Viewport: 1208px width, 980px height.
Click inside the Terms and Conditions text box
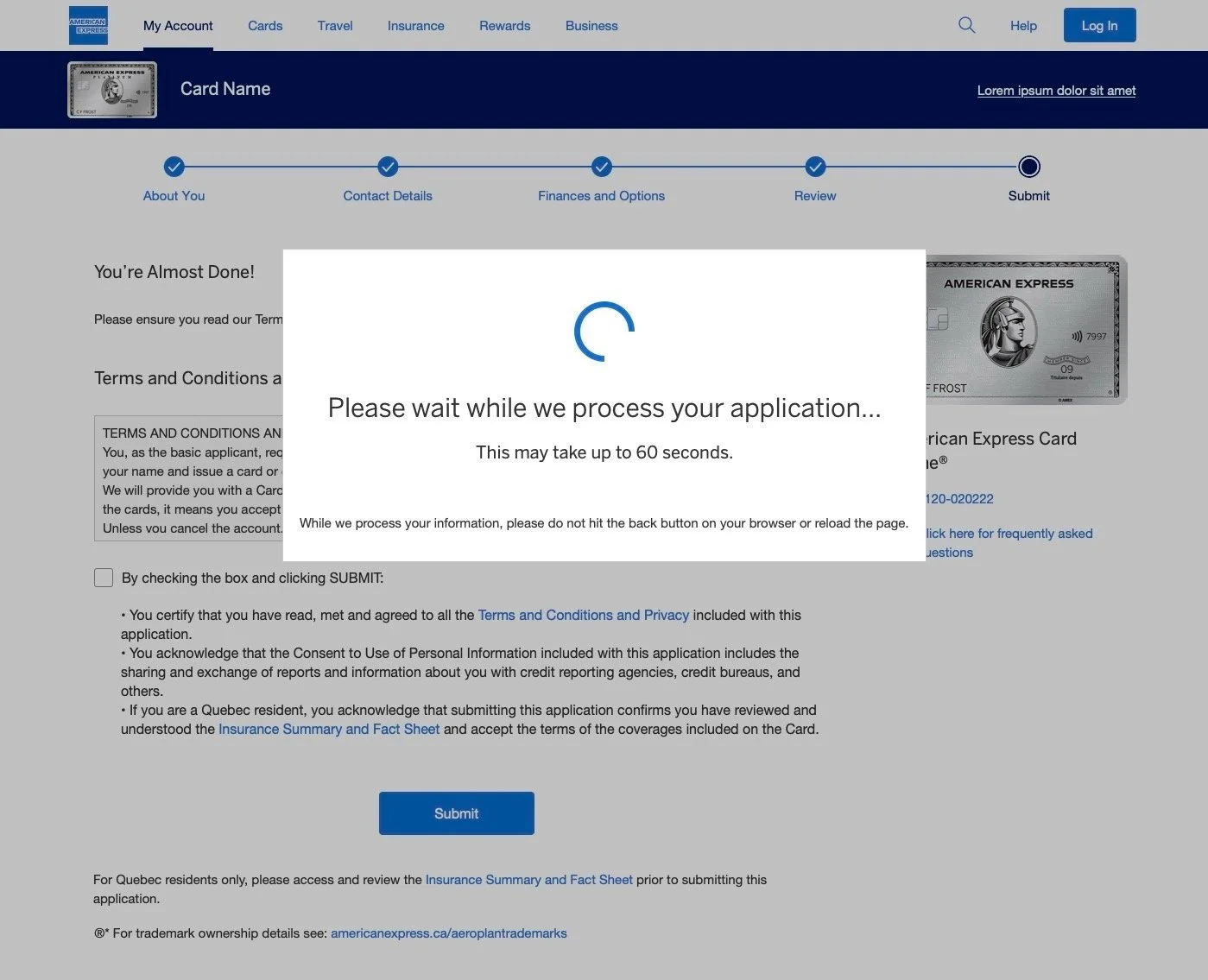[x=189, y=478]
